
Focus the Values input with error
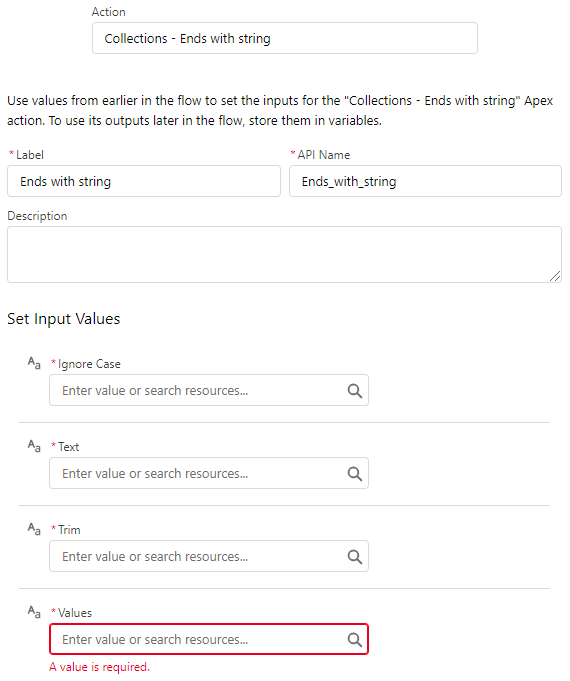click(x=209, y=639)
